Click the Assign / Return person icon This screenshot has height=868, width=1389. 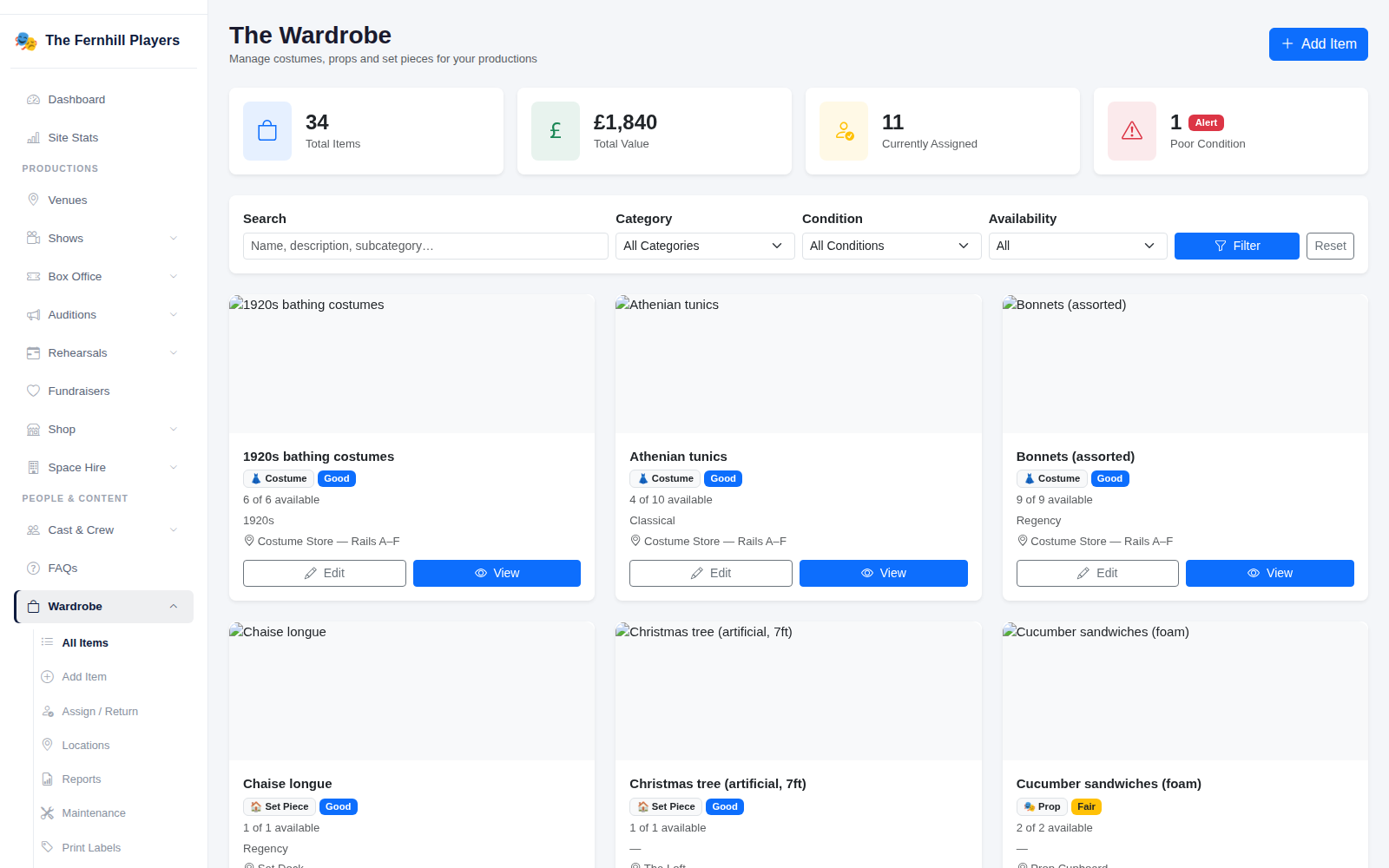coord(47,712)
